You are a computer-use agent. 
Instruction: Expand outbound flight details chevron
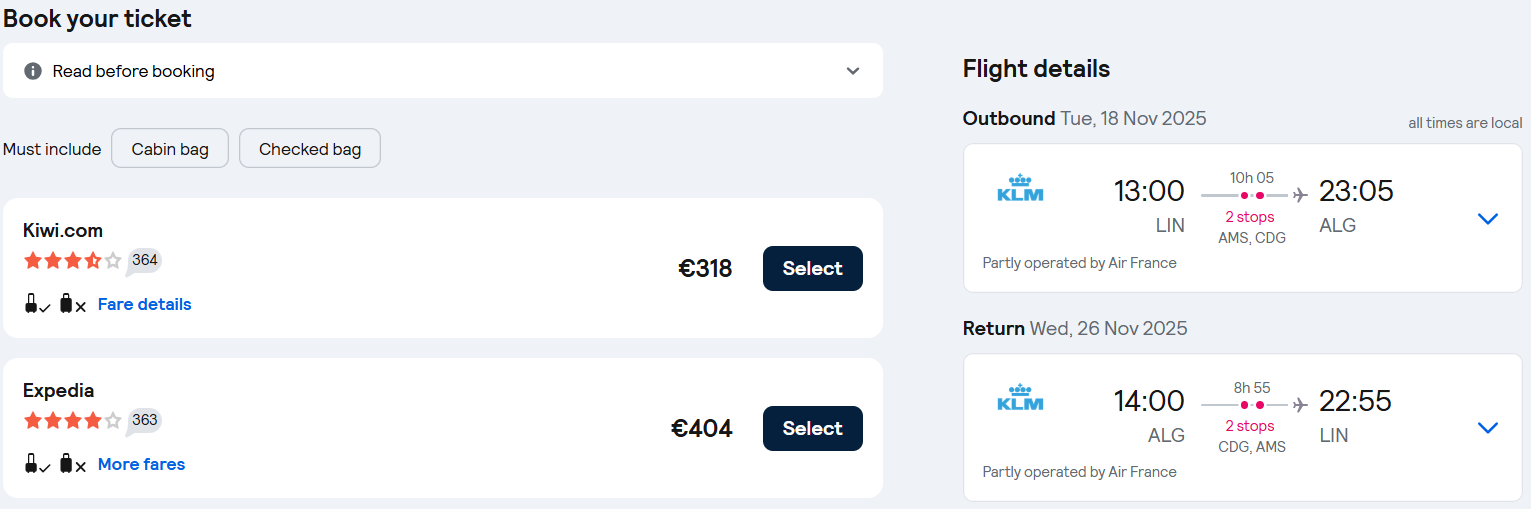[1488, 219]
